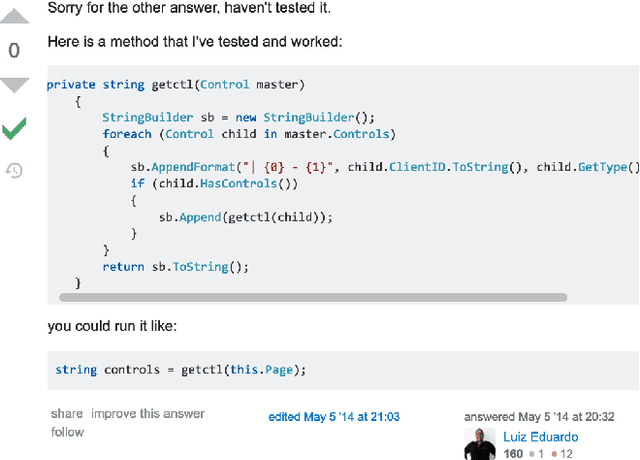Click the bronze badge dot indicator
The image size is (640, 460).
(554, 454)
